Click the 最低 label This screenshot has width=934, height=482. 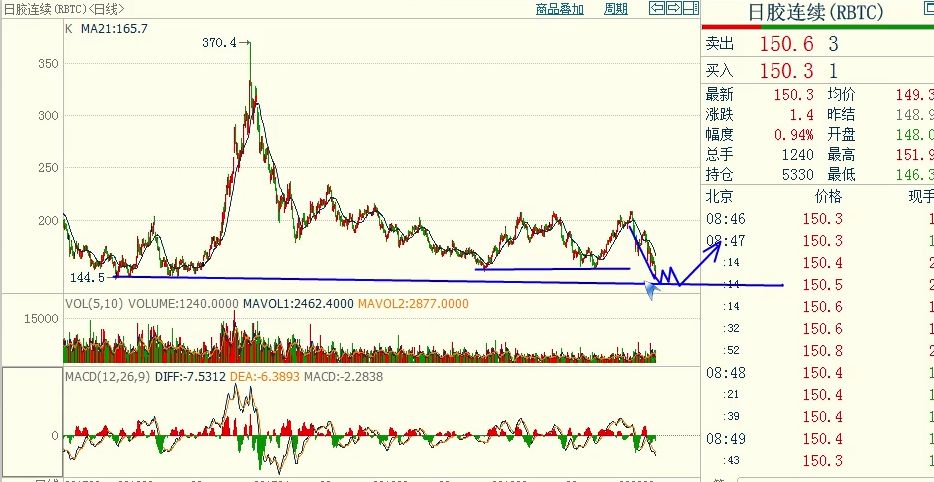coord(841,175)
